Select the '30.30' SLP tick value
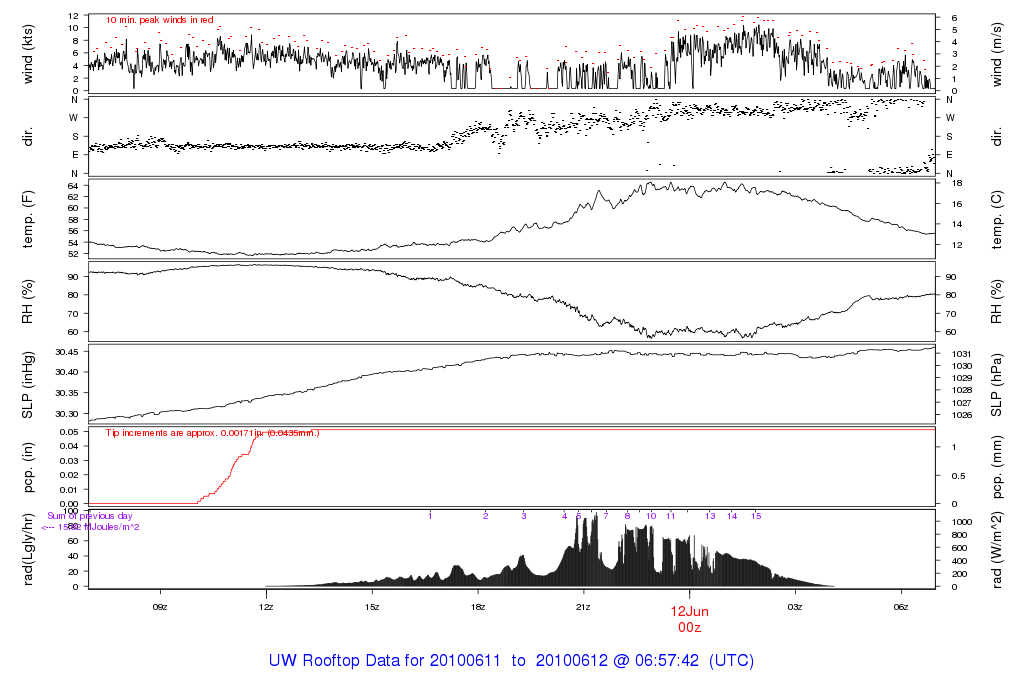The image size is (1024, 700). click(x=67, y=414)
